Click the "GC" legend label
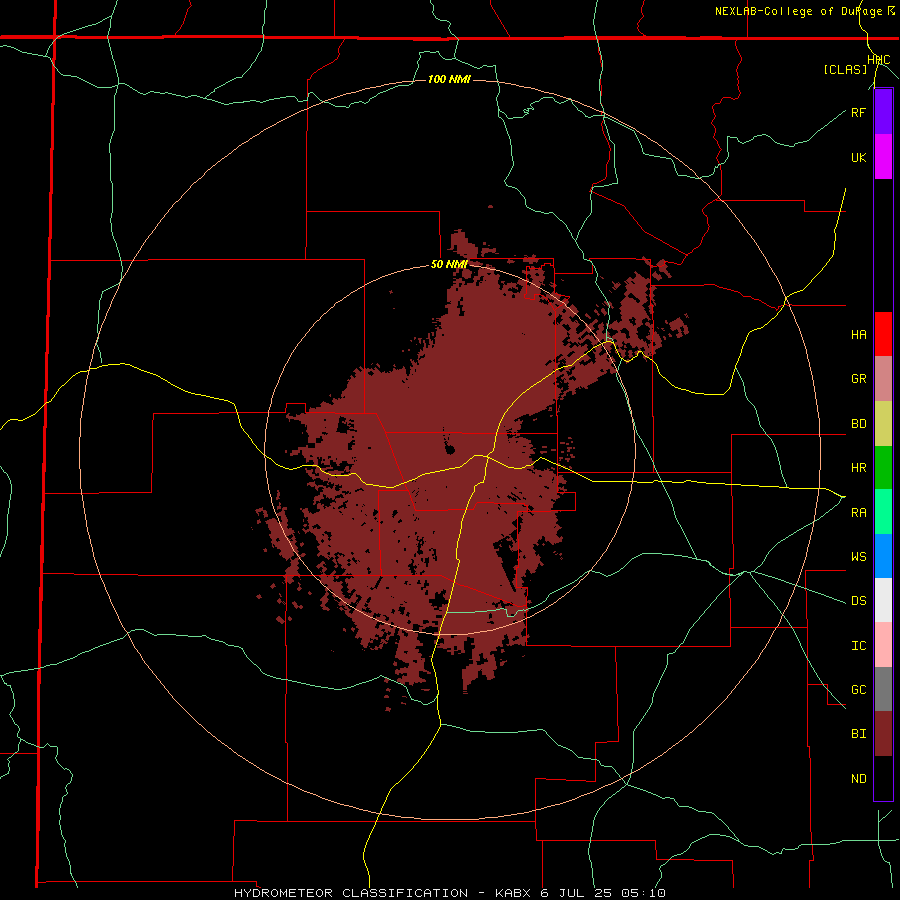Screen dimensions: 900x900 [858, 690]
